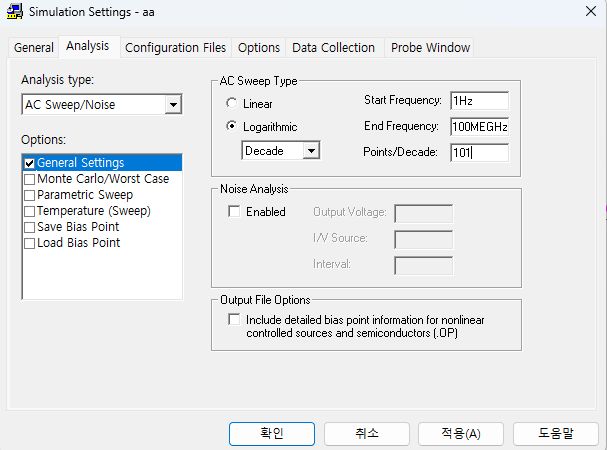607x450 pixels.
Task: Select the Parametric Sweep list row text
Action: click(x=85, y=195)
